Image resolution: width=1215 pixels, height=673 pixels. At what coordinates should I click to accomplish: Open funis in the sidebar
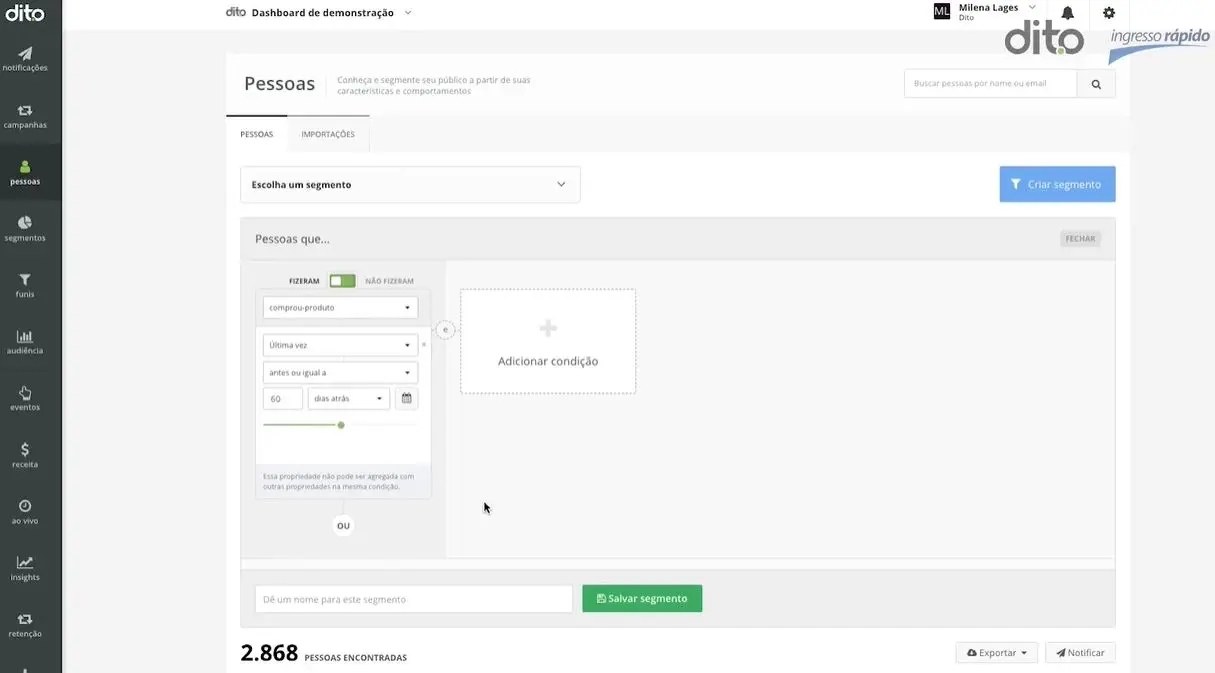(x=25, y=286)
